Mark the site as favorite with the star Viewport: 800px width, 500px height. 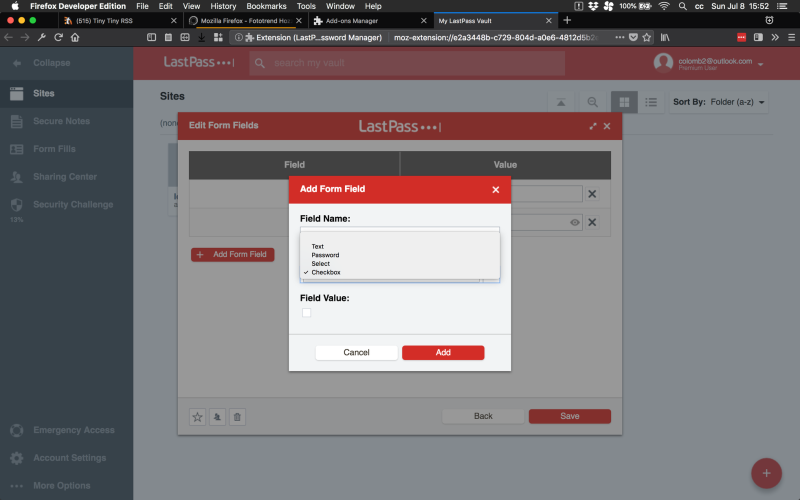tap(197, 417)
